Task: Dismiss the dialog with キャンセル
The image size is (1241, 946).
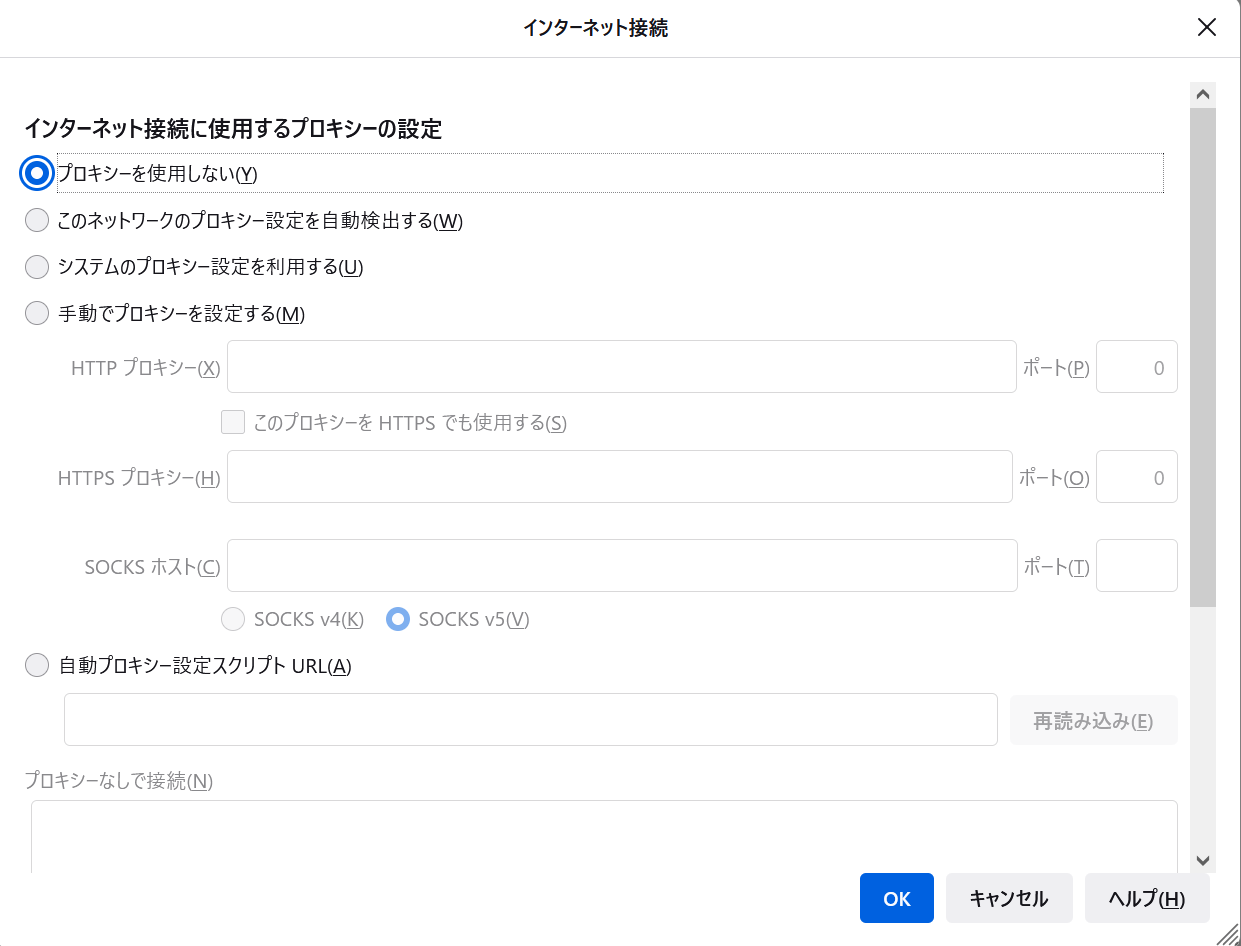Action: pyautogui.click(x=1009, y=898)
